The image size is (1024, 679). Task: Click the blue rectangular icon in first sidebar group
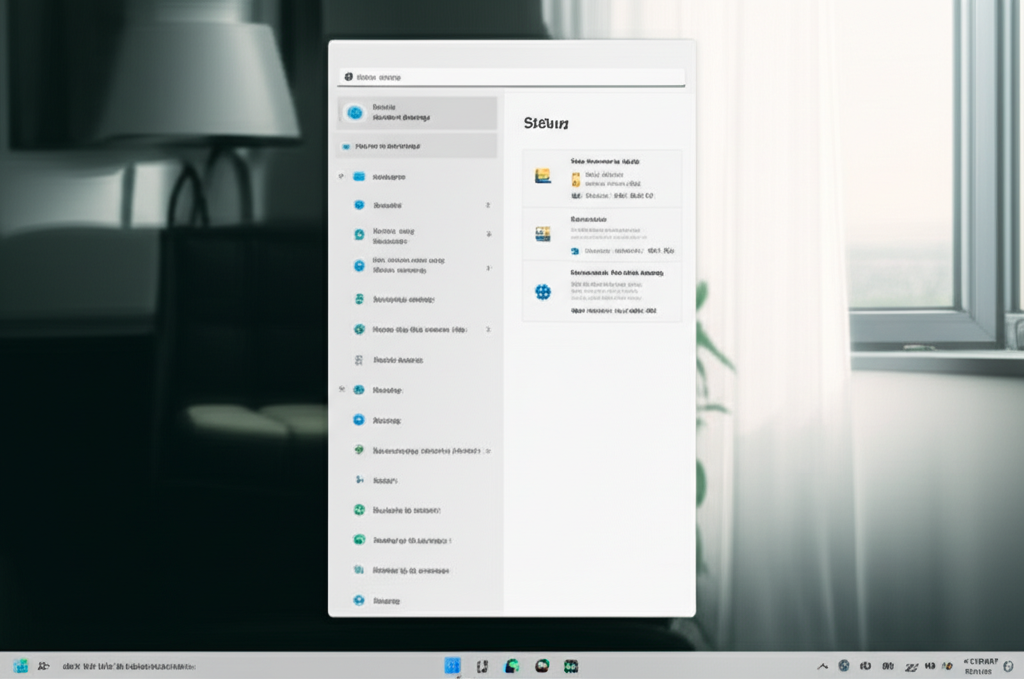point(359,177)
